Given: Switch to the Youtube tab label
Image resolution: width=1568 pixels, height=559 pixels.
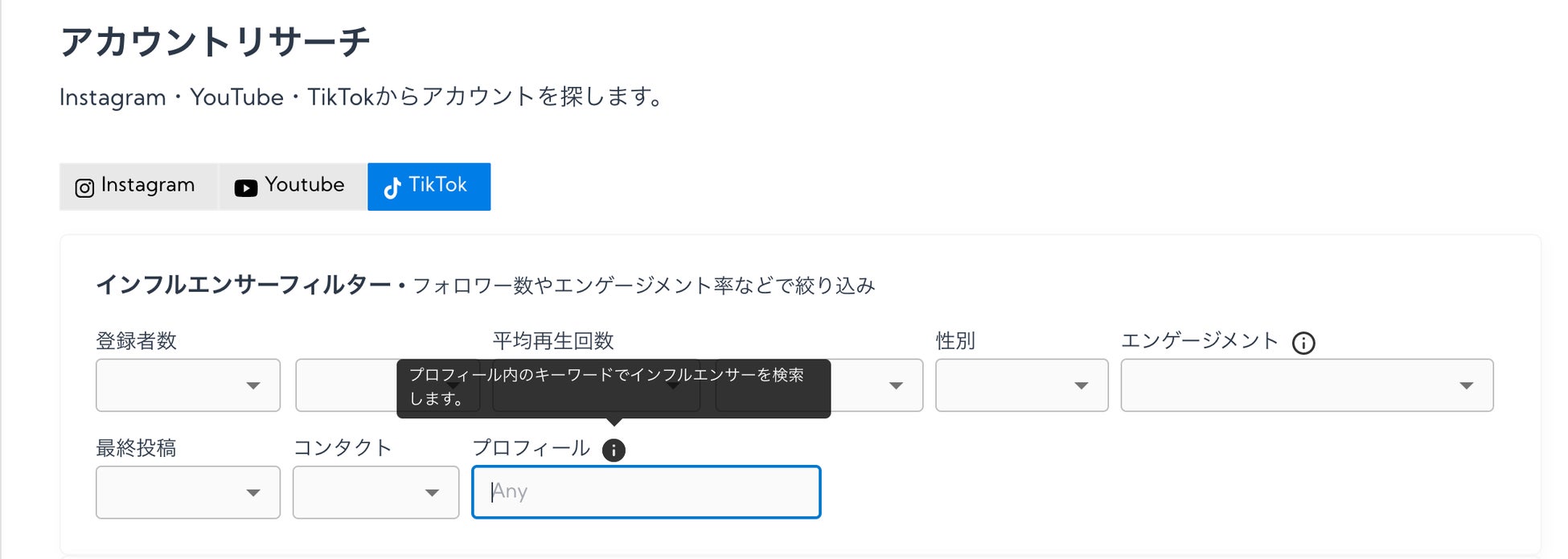Looking at the screenshot, I should [304, 185].
